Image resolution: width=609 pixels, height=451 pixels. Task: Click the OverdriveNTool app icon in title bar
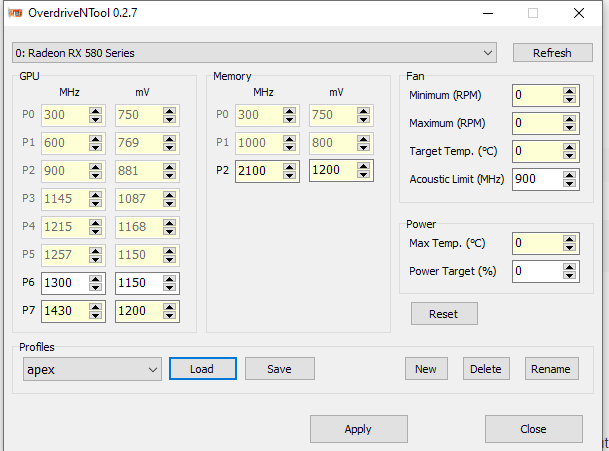(x=15, y=13)
